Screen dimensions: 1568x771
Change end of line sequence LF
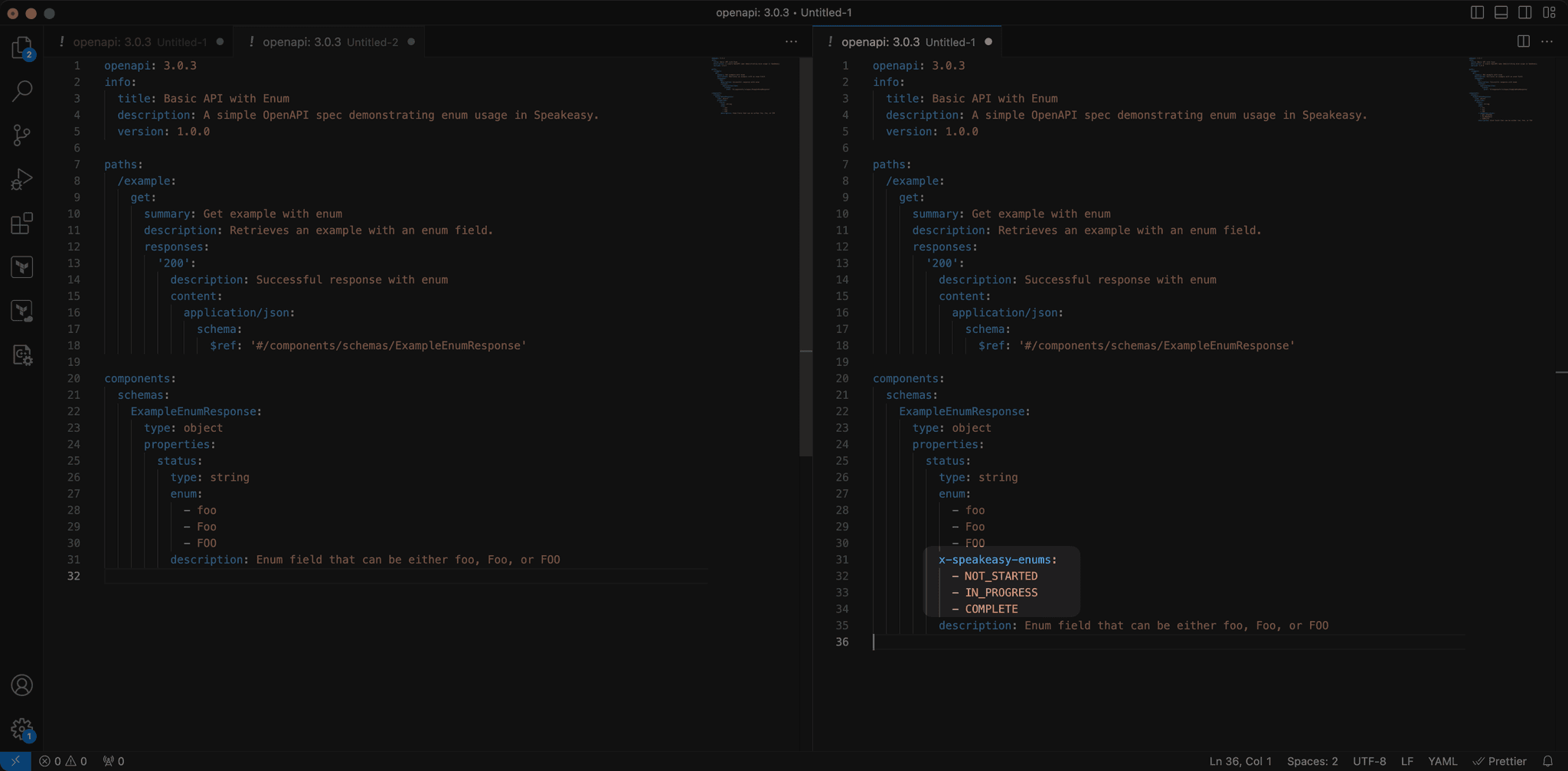point(1407,761)
